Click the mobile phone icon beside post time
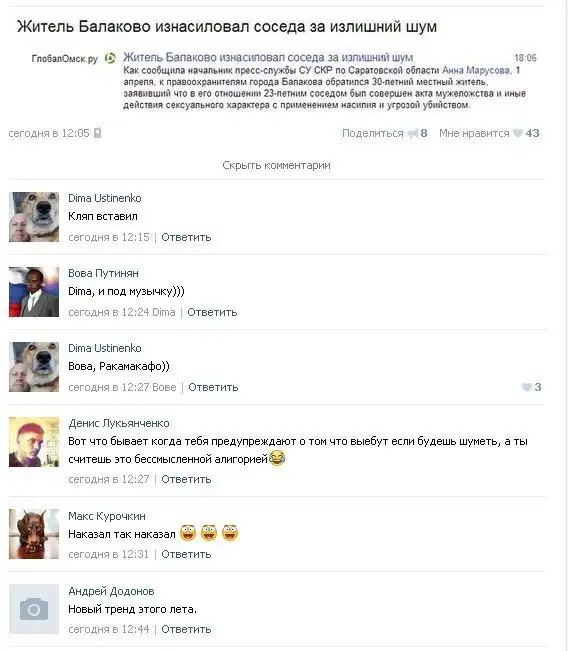The height and width of the screenshot is (651, 569). point(98,133)
